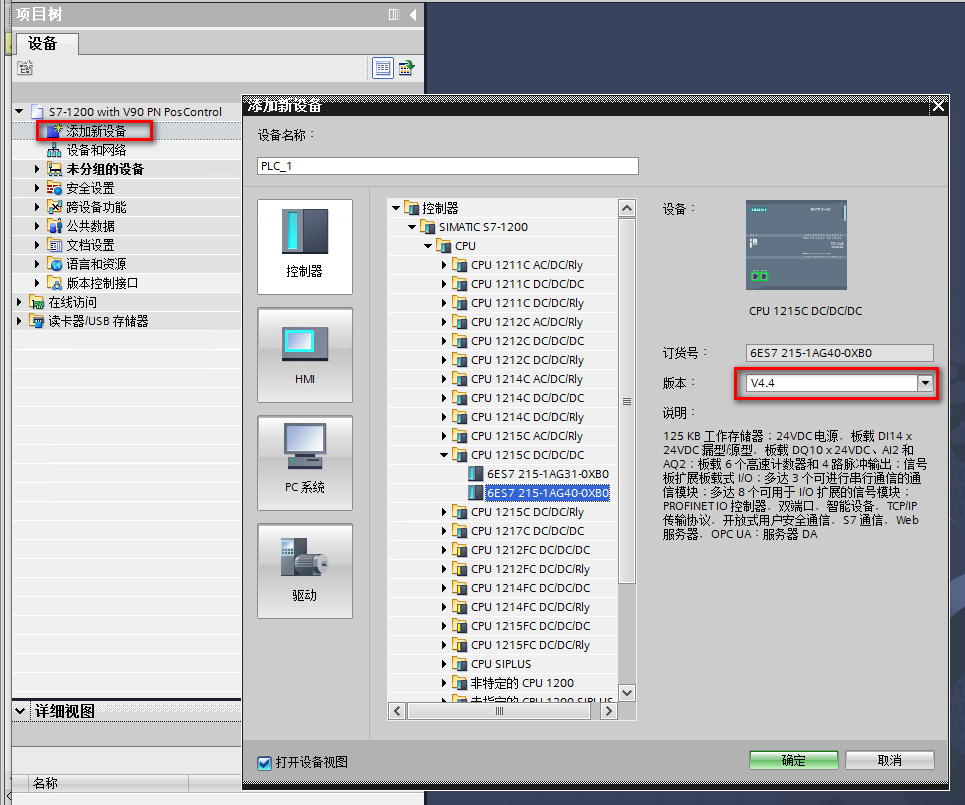The height and width of the screenshot is (805, 965).
Task: Confirm with the 确定 button
Action: coord(793,760)
